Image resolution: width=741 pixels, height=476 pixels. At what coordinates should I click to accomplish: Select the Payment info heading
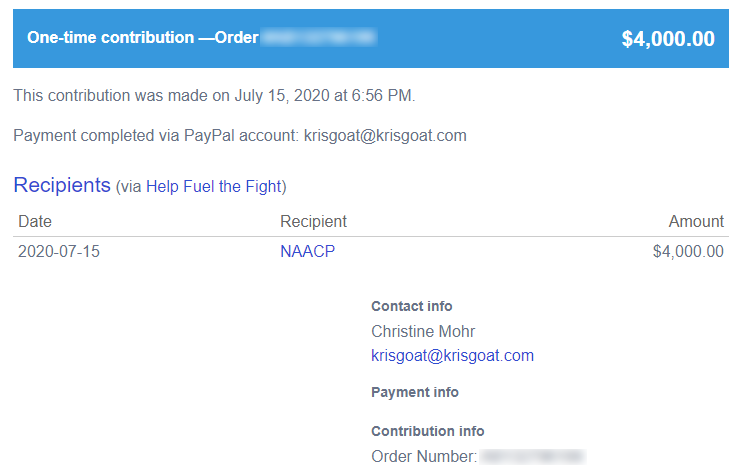pos(415,392)
